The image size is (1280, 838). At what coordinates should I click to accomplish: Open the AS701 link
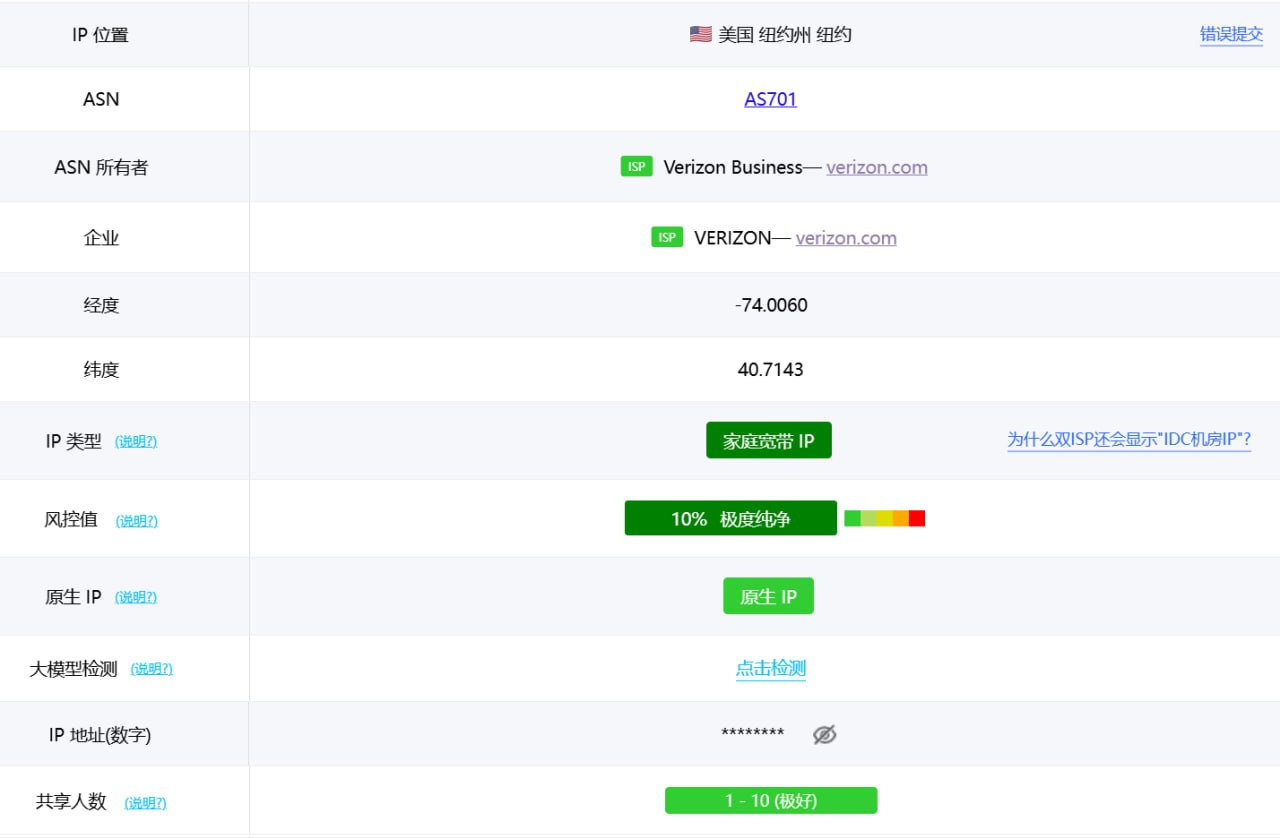(x=770, y=98)
